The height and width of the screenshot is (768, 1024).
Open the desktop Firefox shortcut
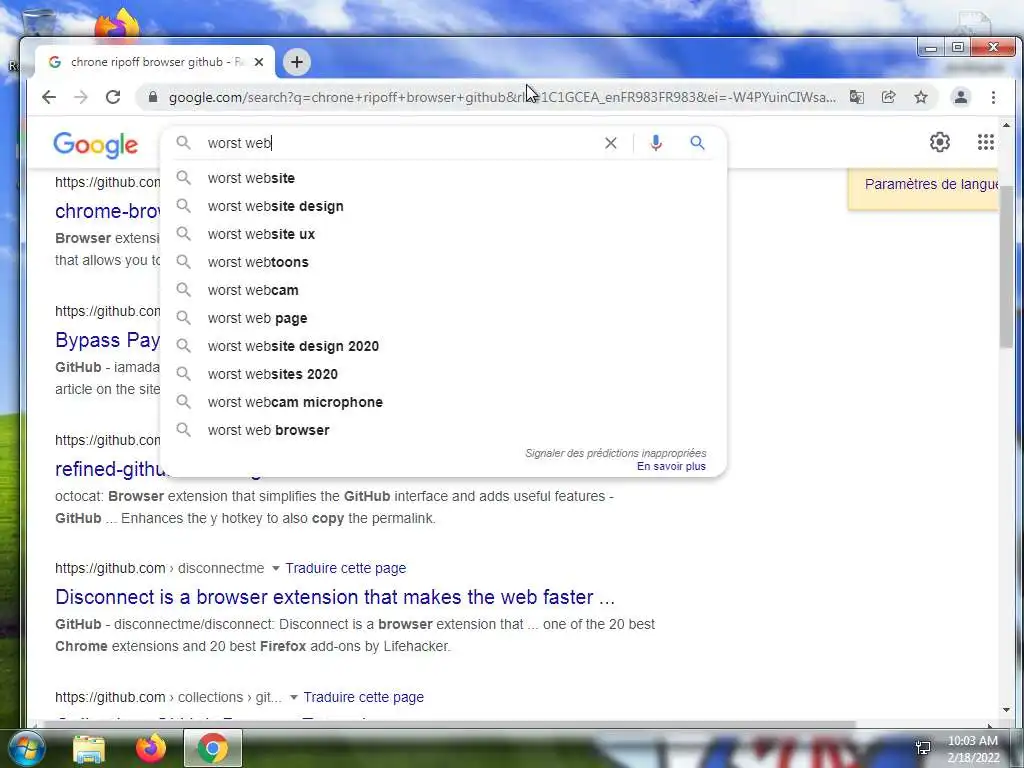tap(118, 25)
